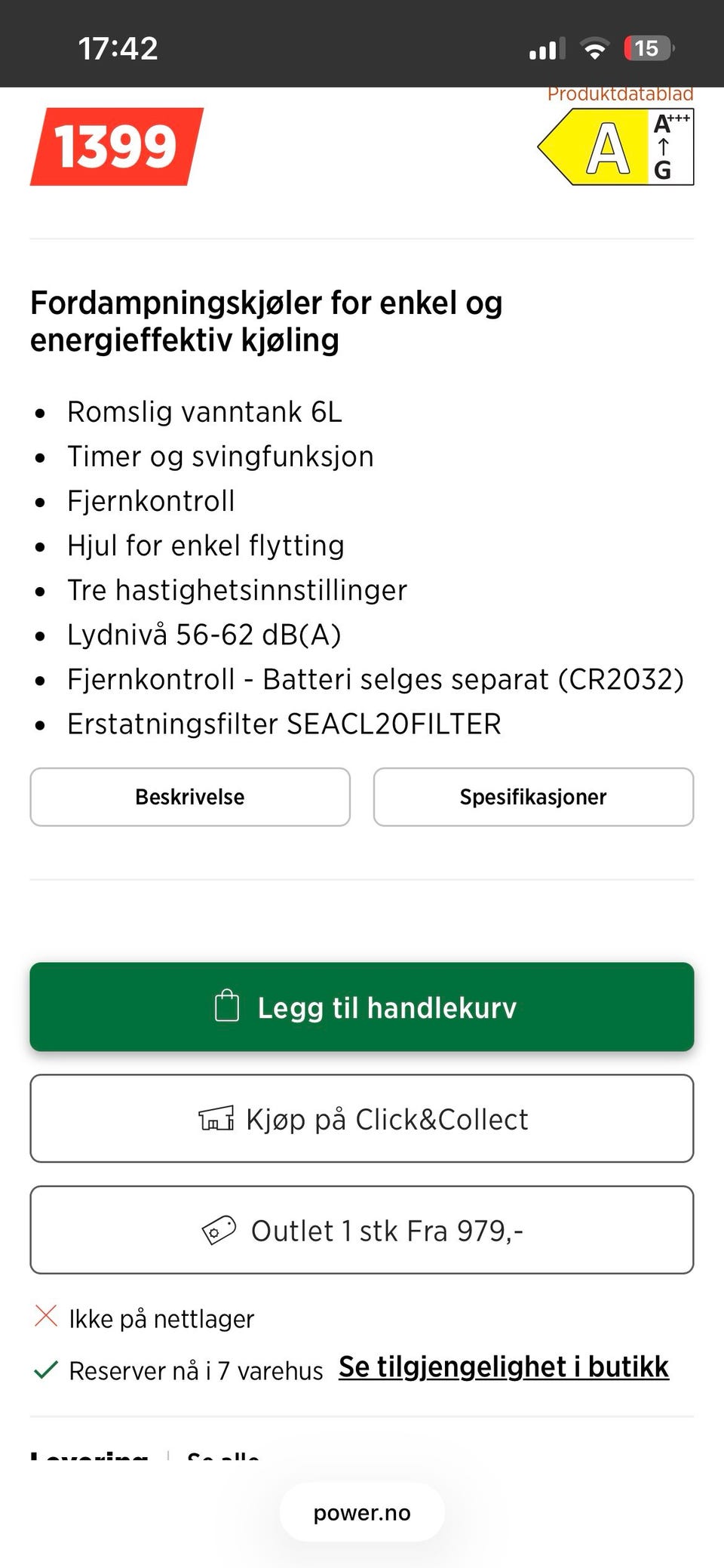Image resolution: width=724 pixels, height=1568 pixels.
Task: Add the cooler to cart with Legg til handlekurv
Action: [360, 1007]
